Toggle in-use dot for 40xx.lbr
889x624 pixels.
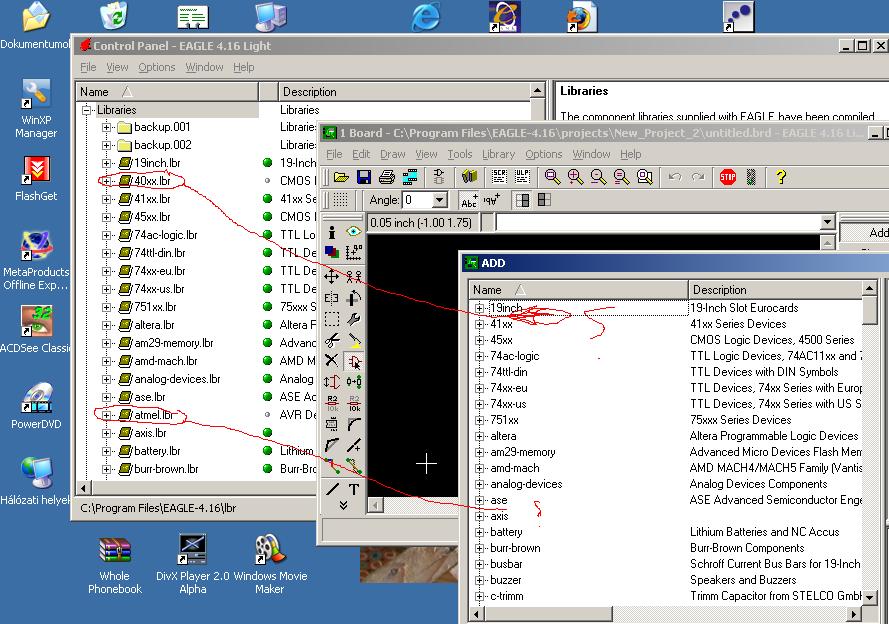[268, 181]
